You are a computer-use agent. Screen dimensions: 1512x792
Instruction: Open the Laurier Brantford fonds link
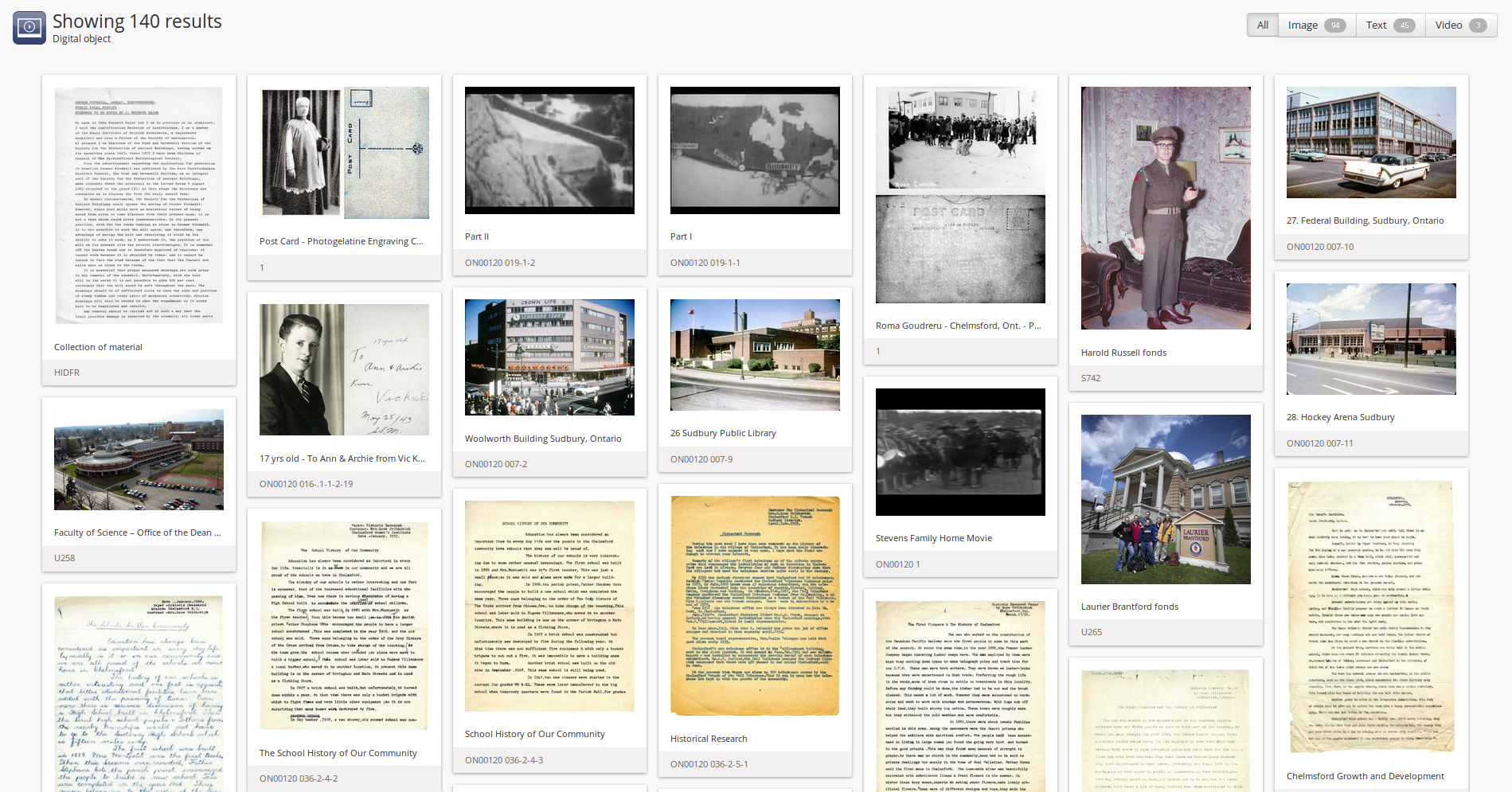coord(1129,607)
